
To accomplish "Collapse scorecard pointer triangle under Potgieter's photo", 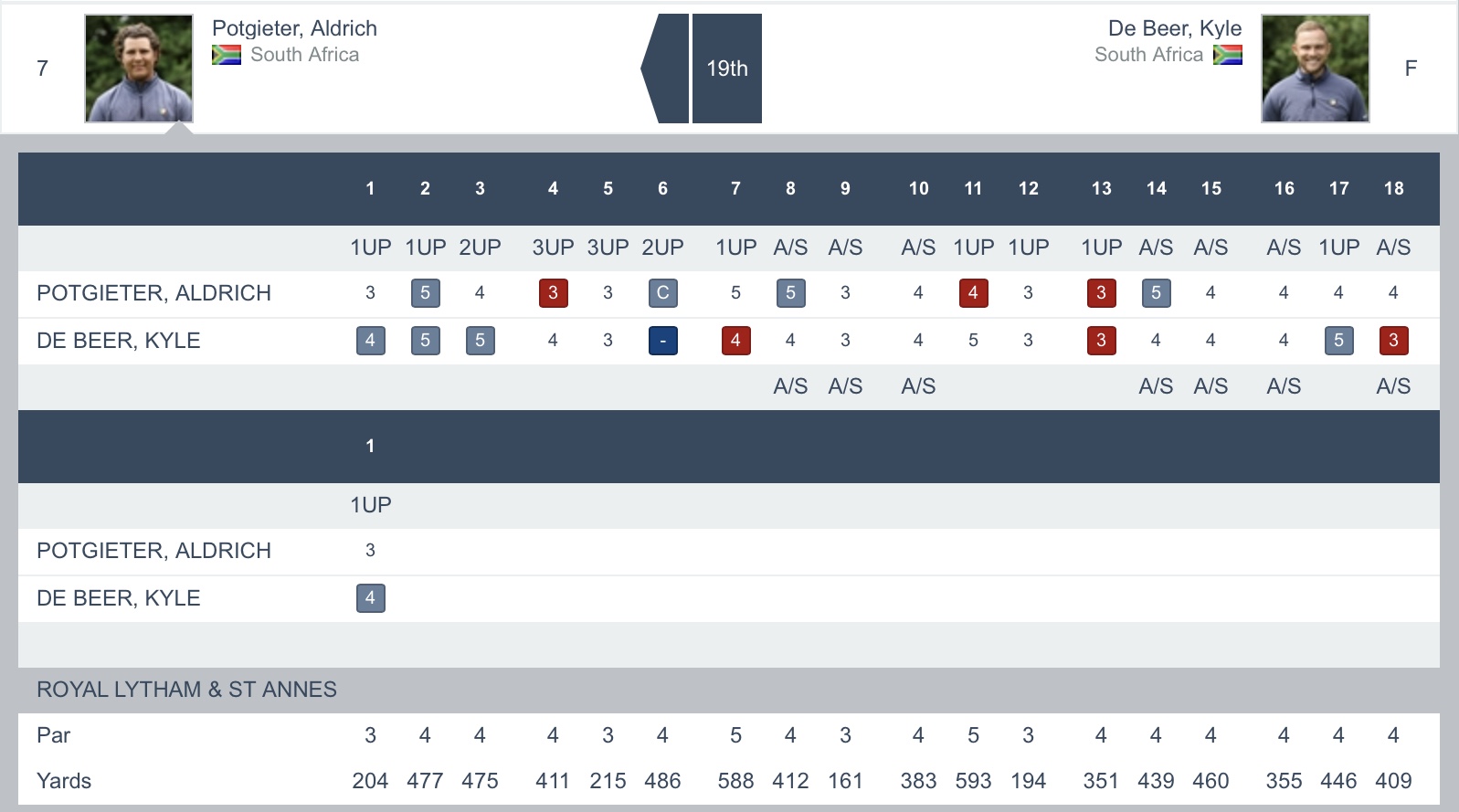I will (180, 129).
